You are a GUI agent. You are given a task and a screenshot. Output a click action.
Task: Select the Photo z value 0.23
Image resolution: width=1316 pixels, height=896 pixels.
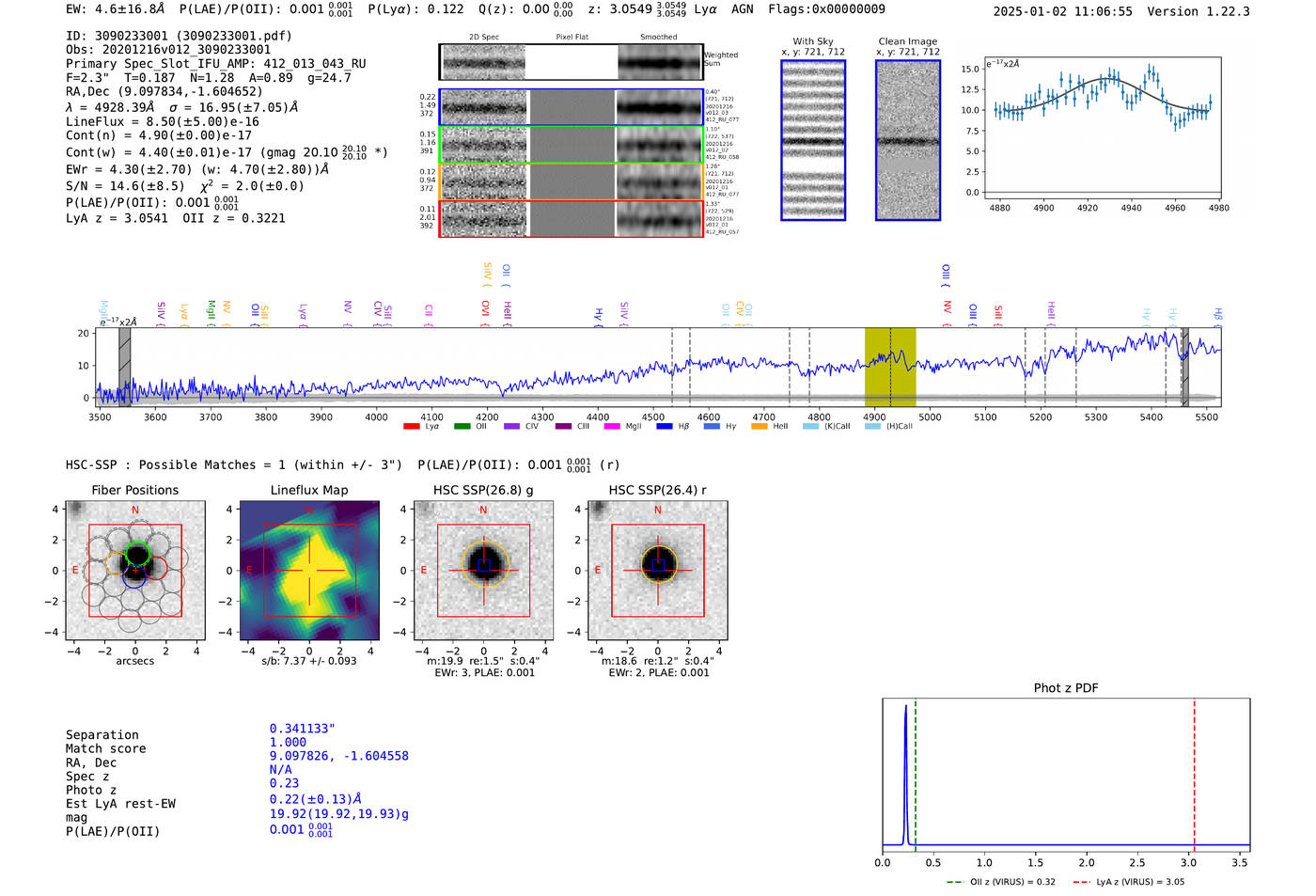tap(285, 783)
